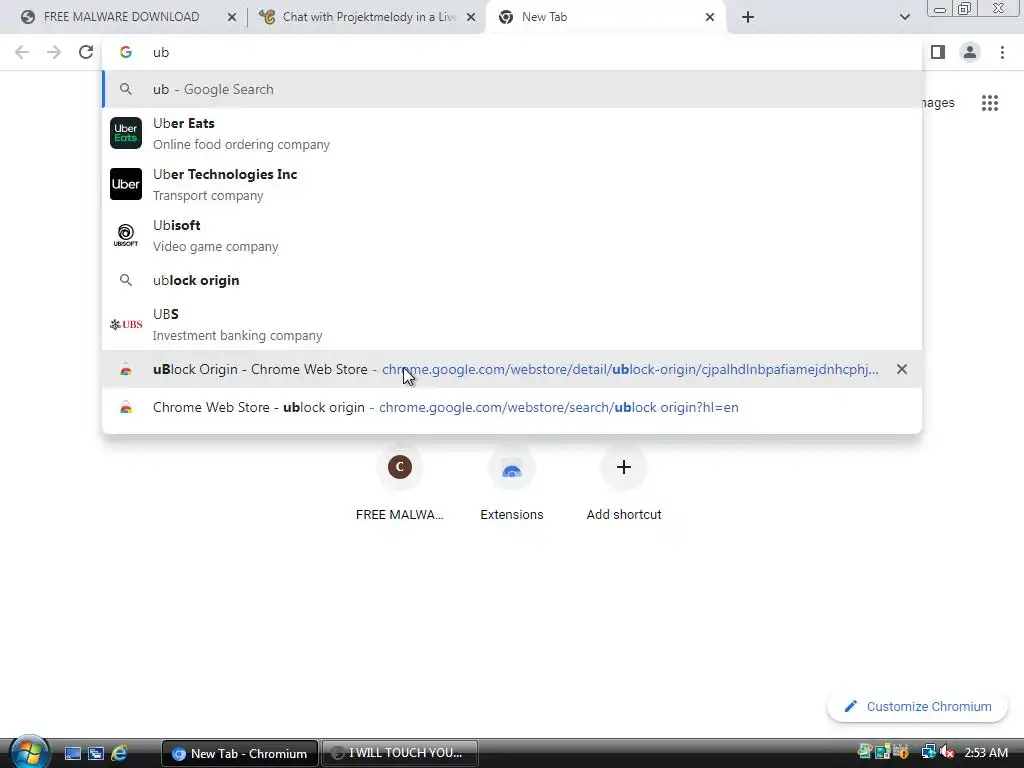Choose the Uber Eats suggestion text

click(241, 133)
